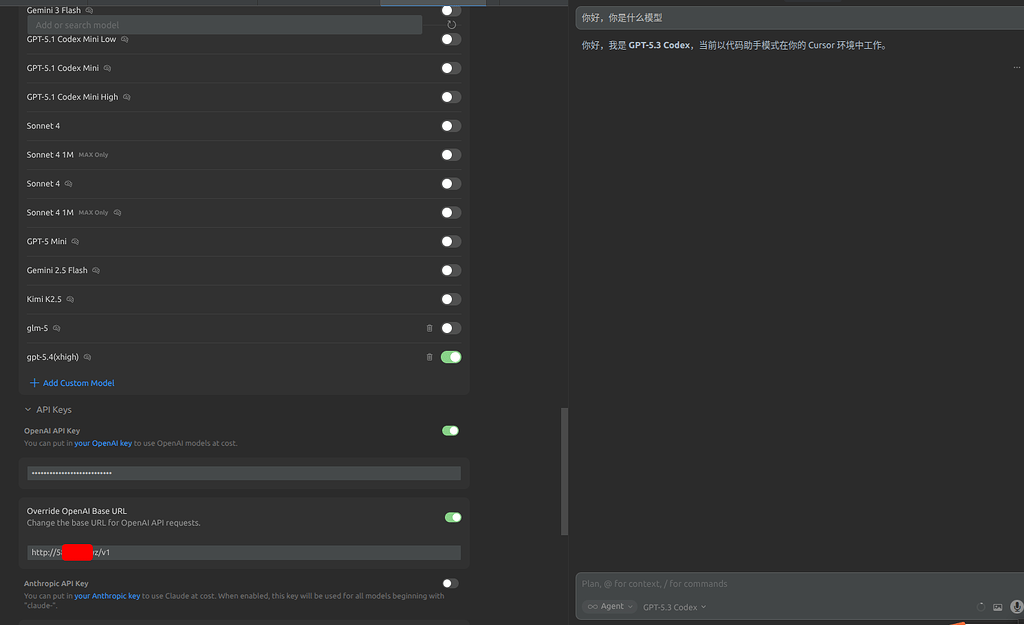
Task: Open the GPT-5.3 Codex model selector
Action: (675, 607)
